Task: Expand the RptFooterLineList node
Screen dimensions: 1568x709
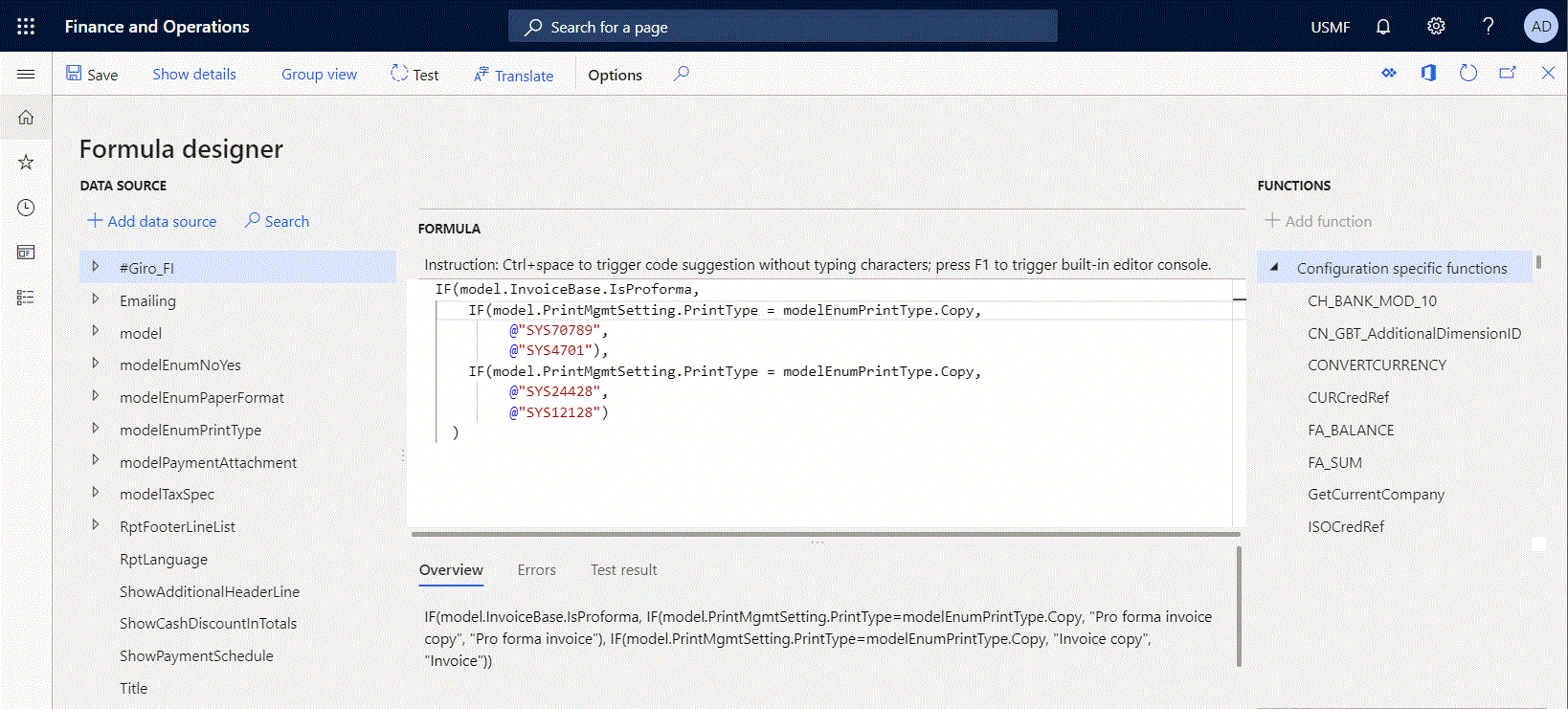Action: click(95, 525)
